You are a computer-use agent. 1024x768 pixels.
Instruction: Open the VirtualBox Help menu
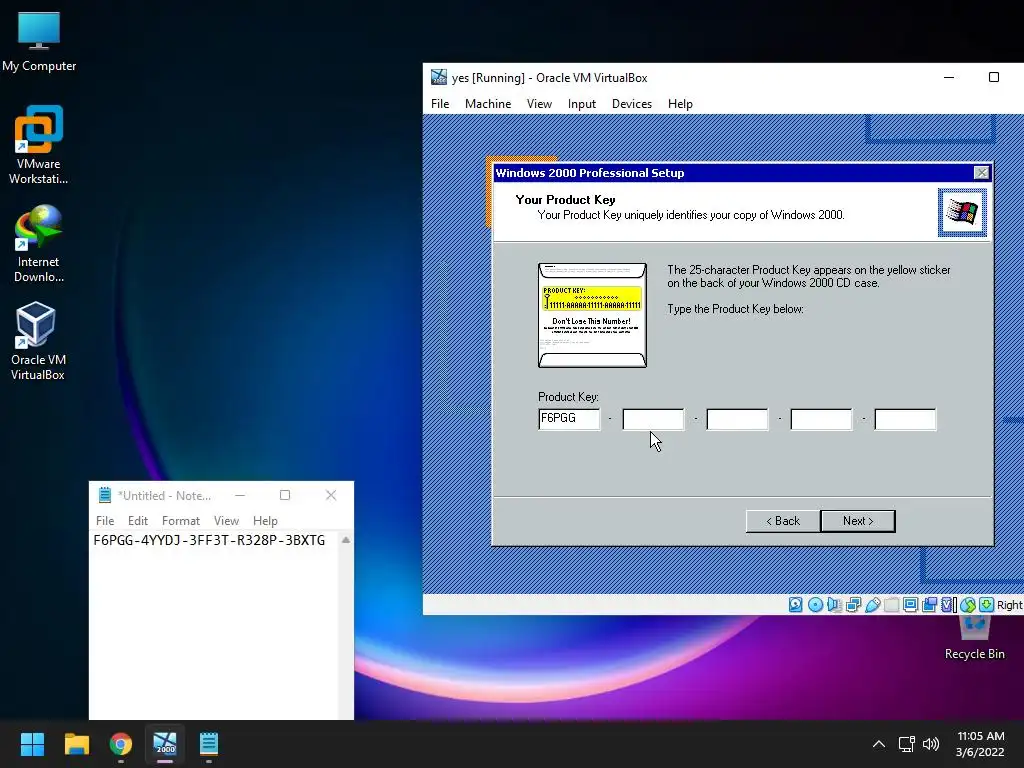pos(680,104)
